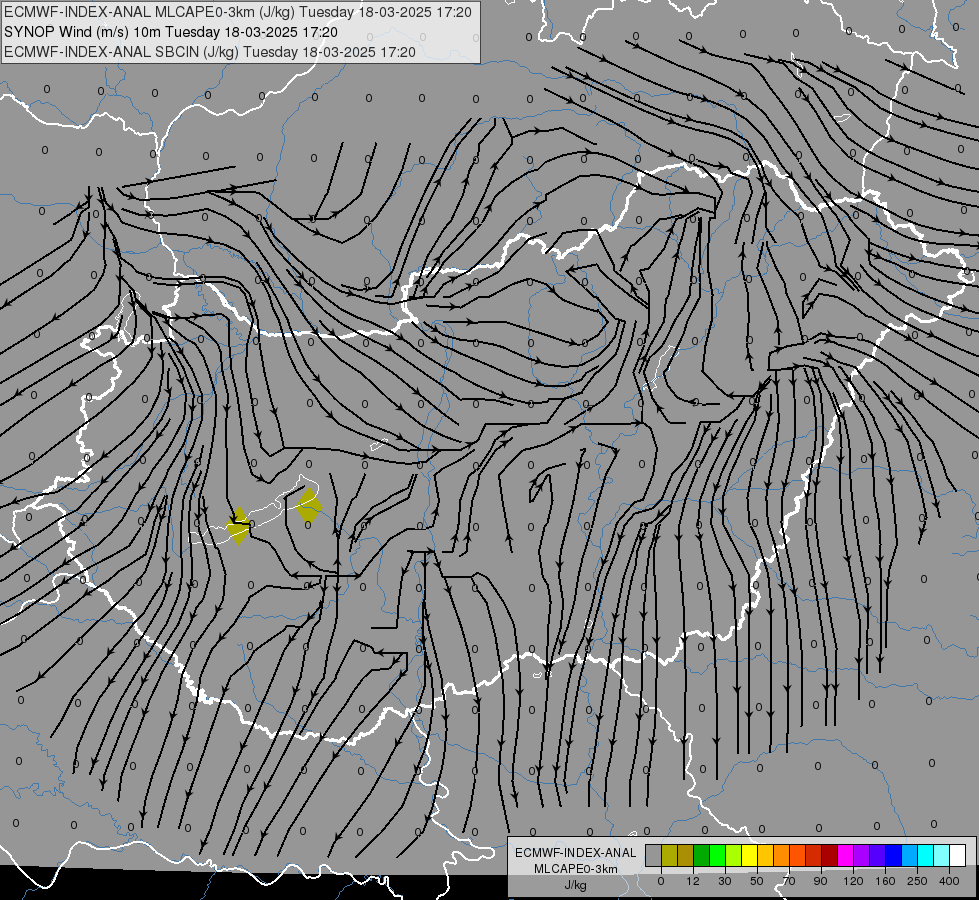Click legend heading ECMWF-INDEX-ANAL
The height and width of the screenshot is (900, 979).
pos(576,853)
